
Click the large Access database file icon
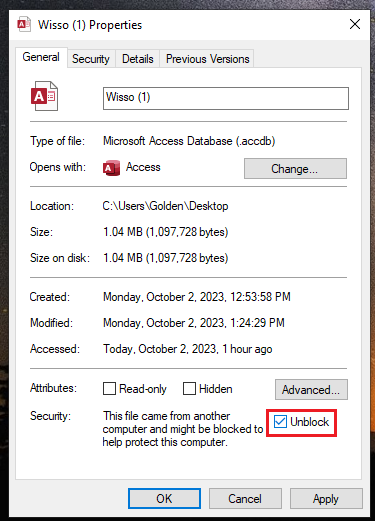(x=44, y=96)
